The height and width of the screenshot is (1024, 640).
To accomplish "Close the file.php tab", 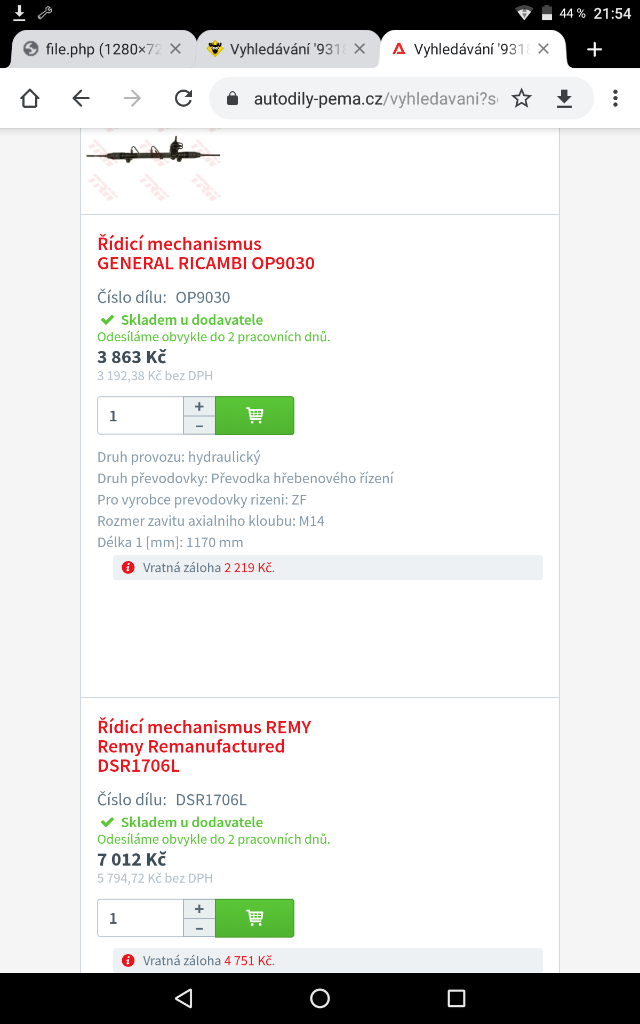I will (x=176, y=49).
